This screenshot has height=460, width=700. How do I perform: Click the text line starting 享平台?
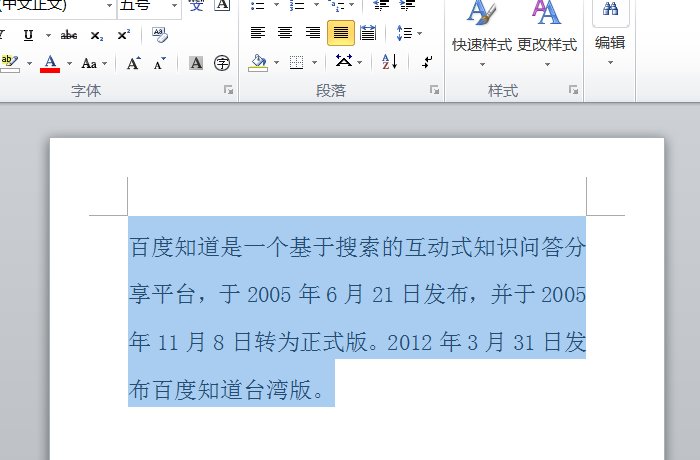coord(357,295)
